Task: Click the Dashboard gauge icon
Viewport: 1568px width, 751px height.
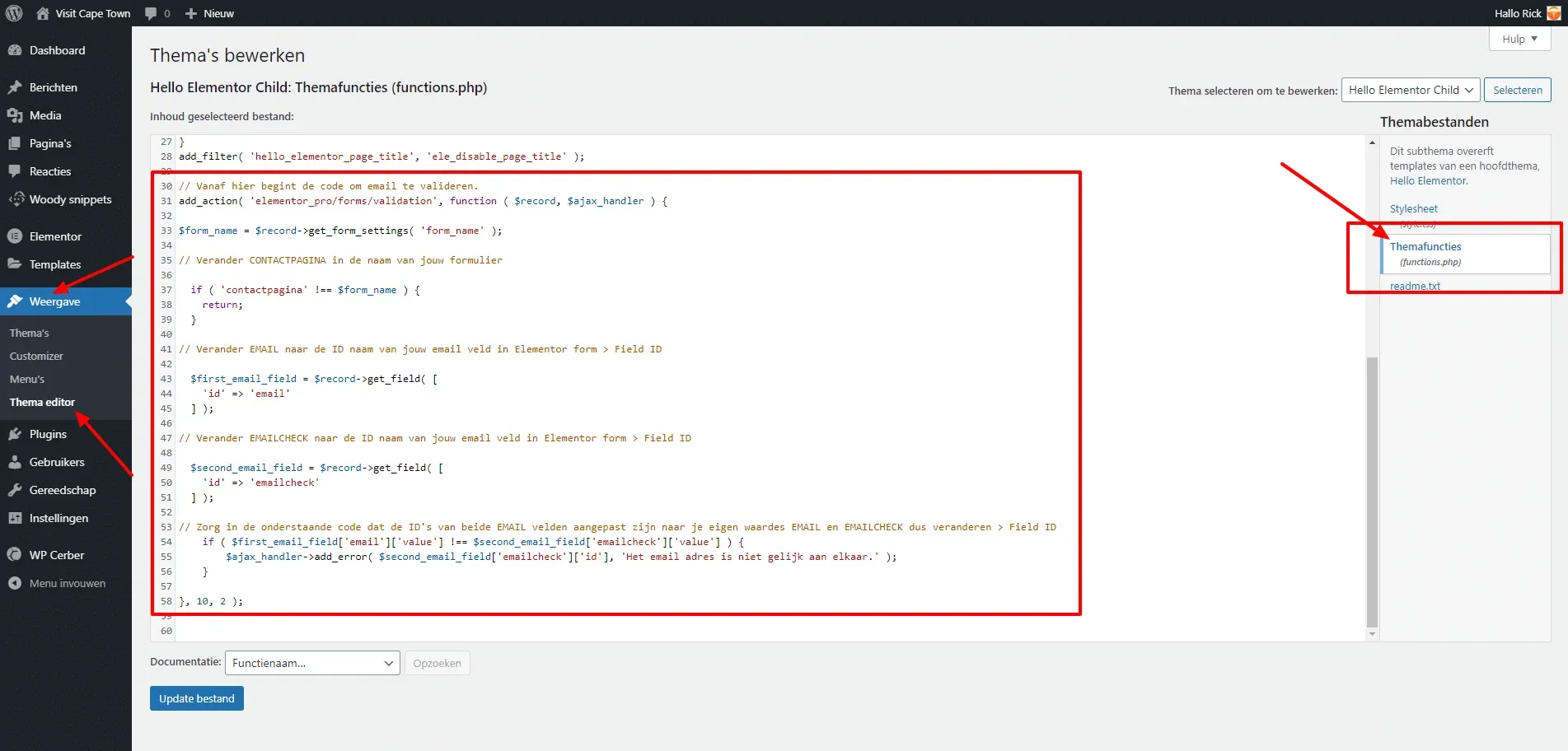Action: click(15, 50)
